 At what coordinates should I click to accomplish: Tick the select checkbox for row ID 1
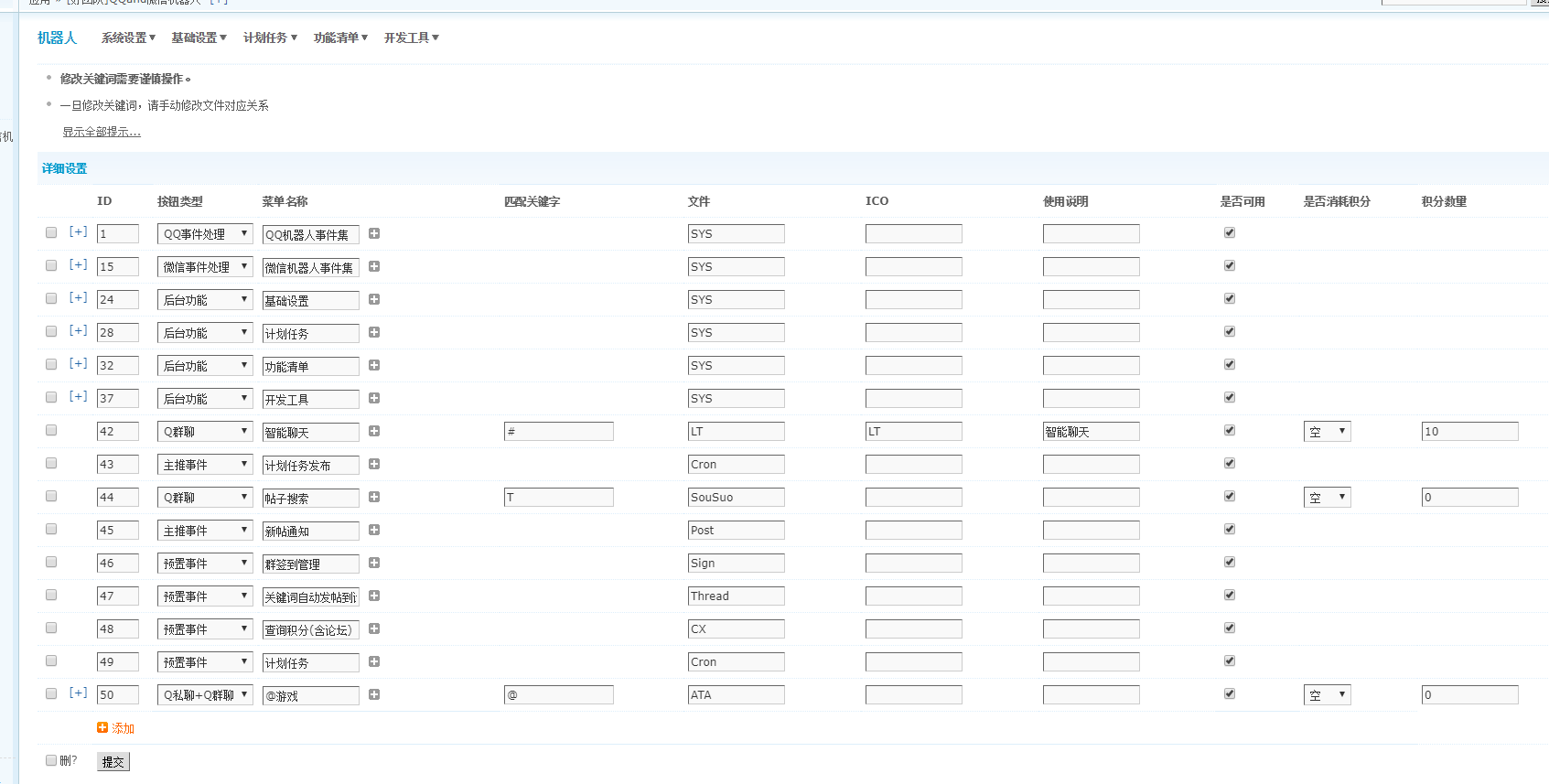click(x=51, y=232)
